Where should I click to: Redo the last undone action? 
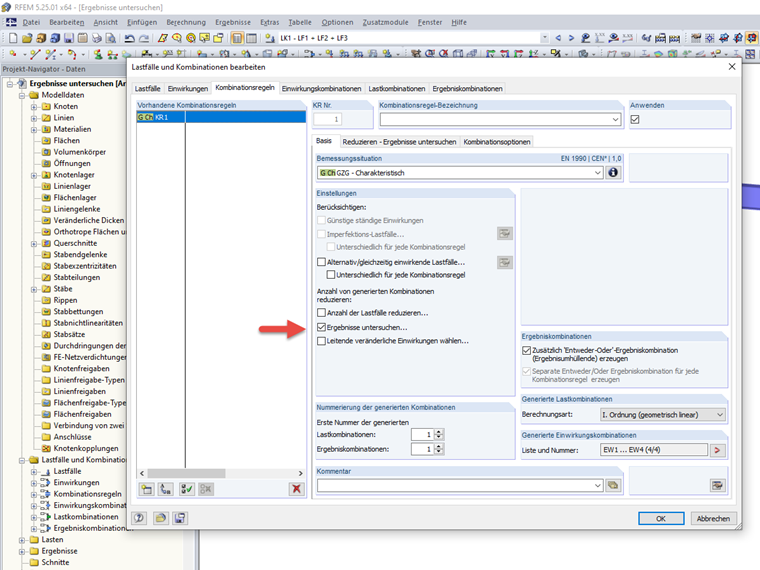click(144, 38)
